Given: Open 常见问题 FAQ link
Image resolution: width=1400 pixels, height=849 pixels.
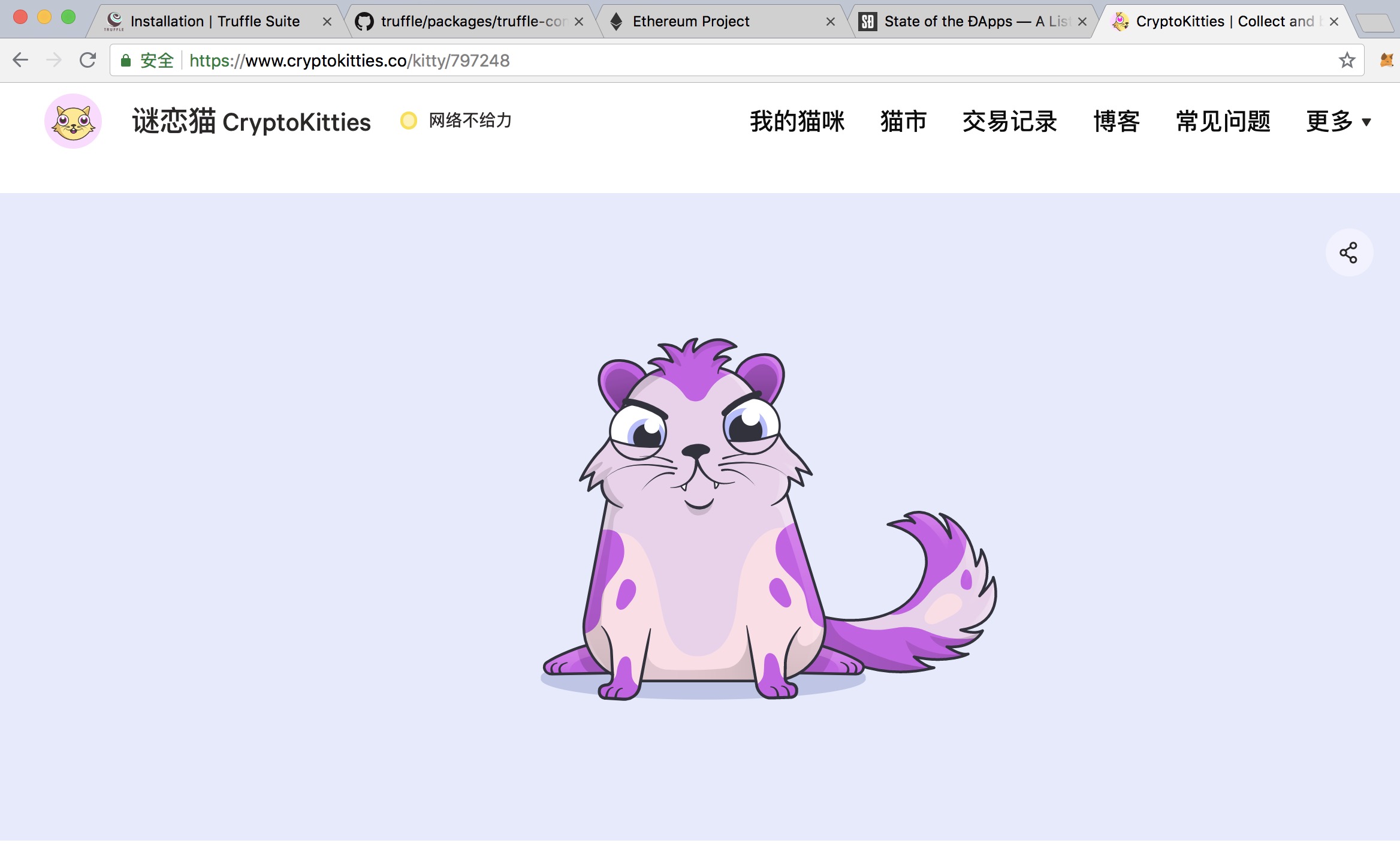Looking at the screenshot, I should [1223, 122].
